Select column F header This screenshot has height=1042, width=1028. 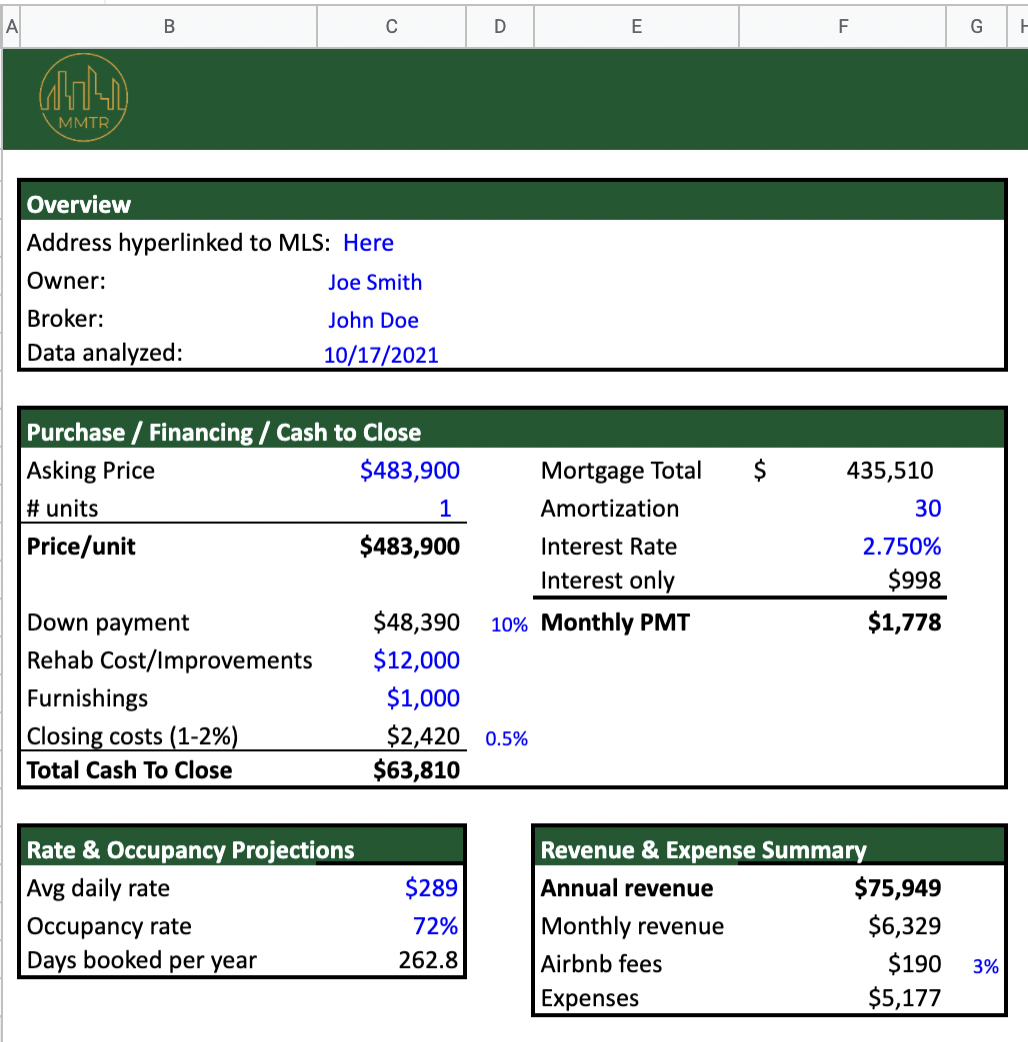coord(842,27)
